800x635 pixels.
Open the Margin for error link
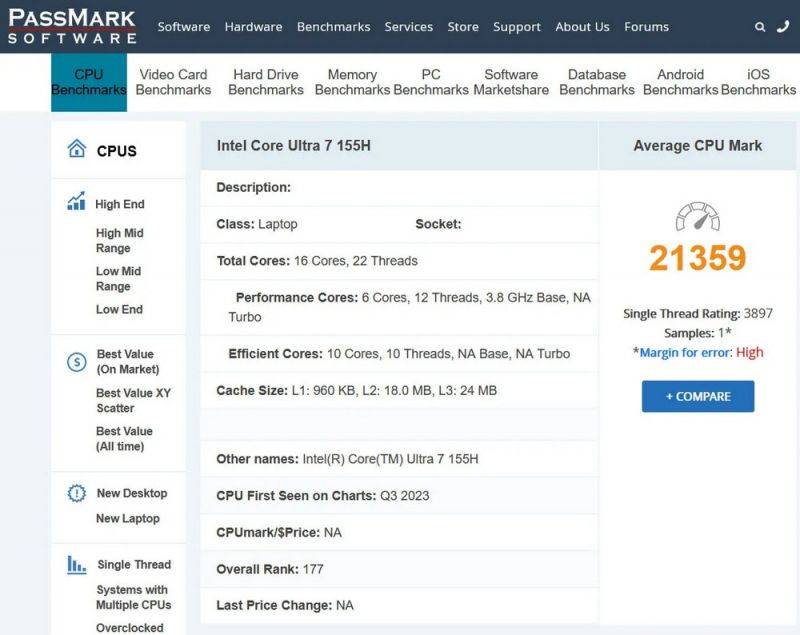click(686, 352)
